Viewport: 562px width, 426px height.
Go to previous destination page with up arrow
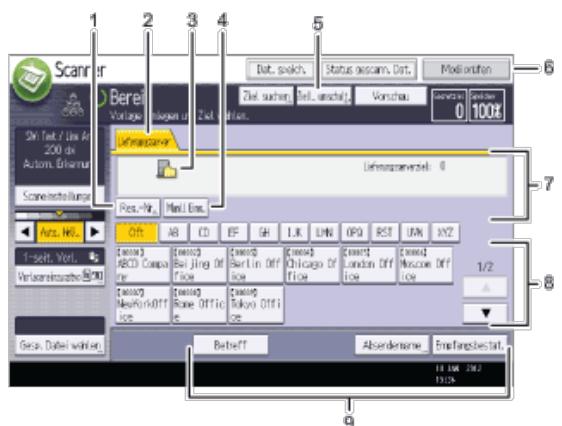(x=485, y=287)
